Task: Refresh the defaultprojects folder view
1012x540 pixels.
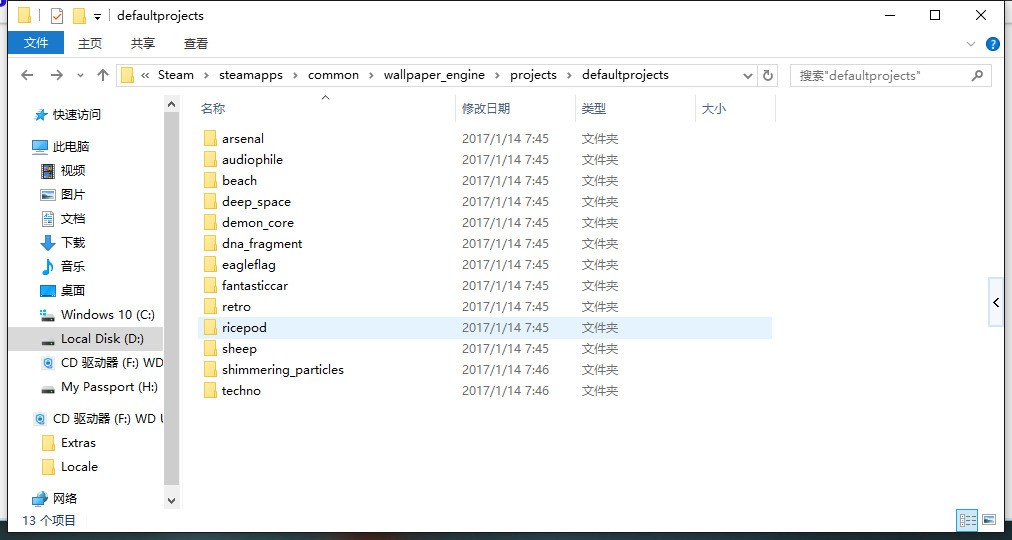Action: [x=768, y=75]
